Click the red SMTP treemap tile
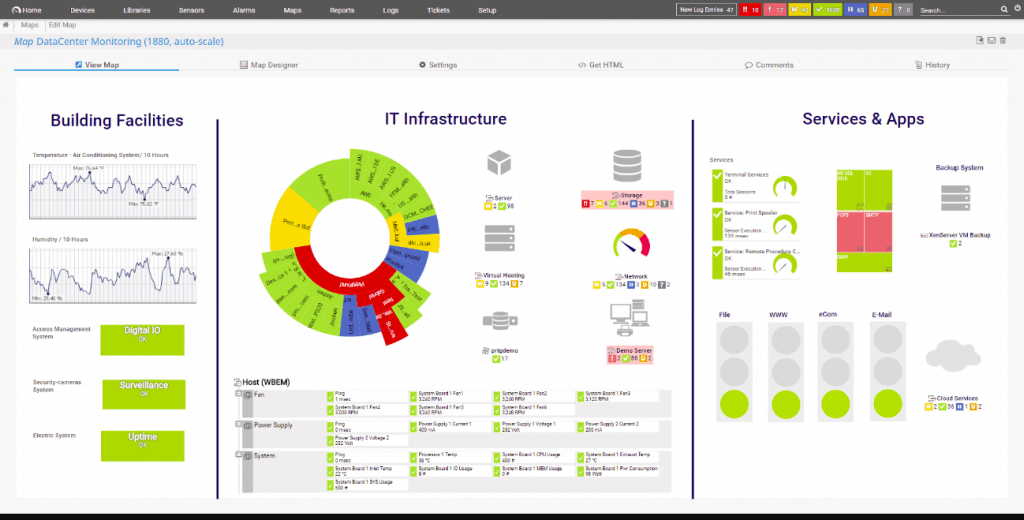Image resolution: width=1024 pixels, height=520 pixels. [878, 233]
